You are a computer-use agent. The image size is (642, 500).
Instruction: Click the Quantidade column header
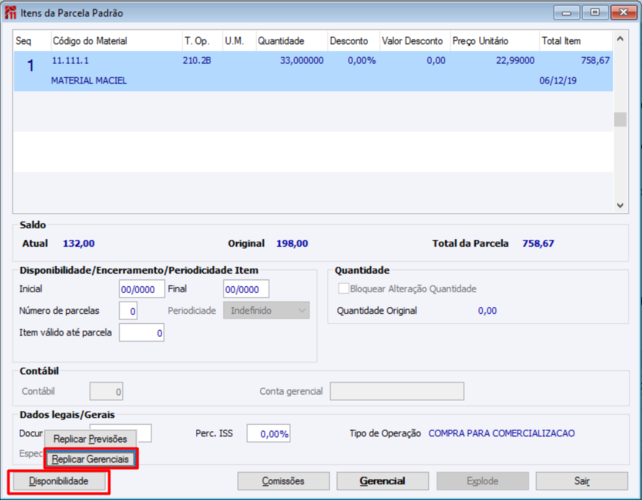click(x=292, y=41)
